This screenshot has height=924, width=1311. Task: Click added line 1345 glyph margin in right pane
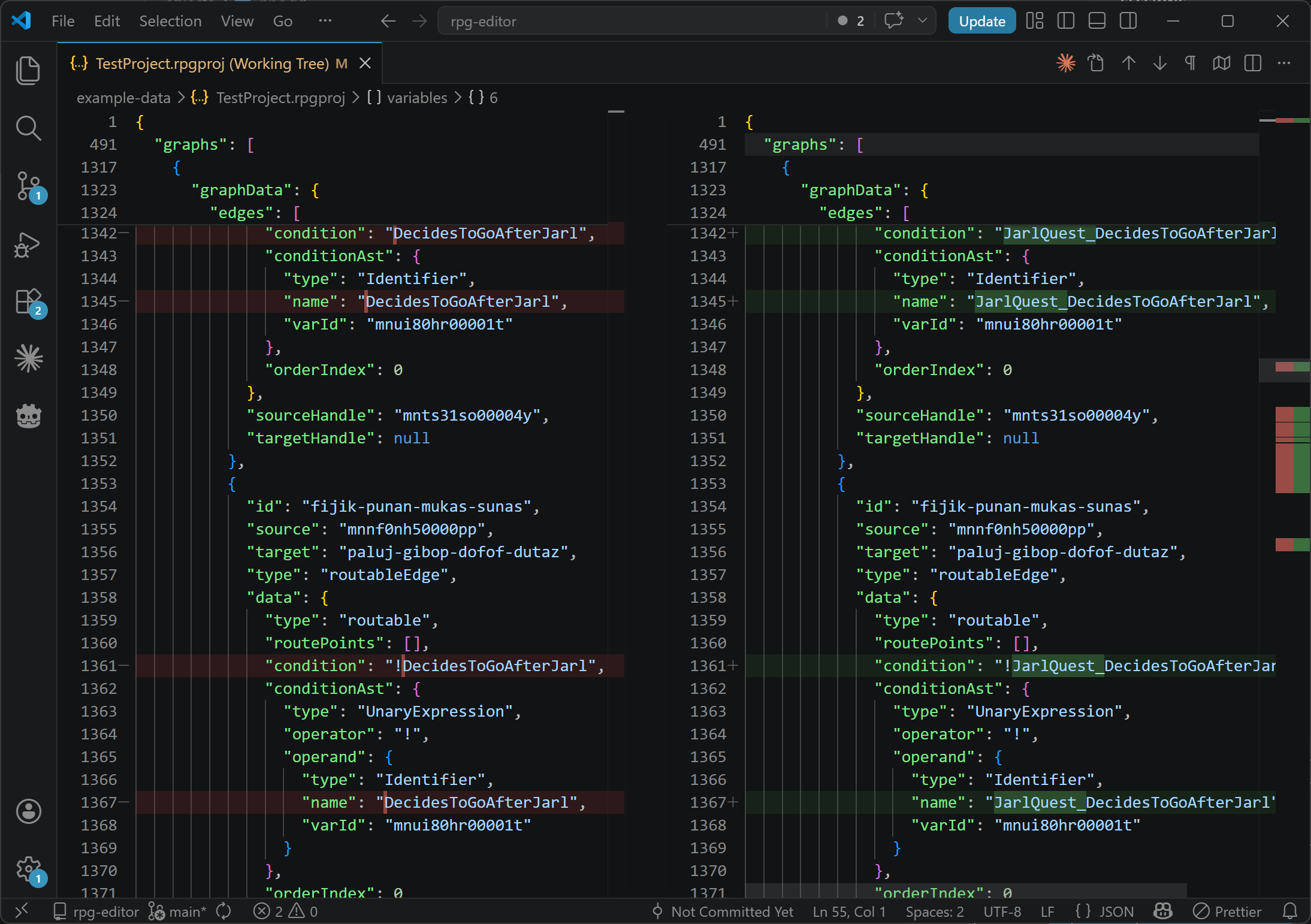[734, 301]
